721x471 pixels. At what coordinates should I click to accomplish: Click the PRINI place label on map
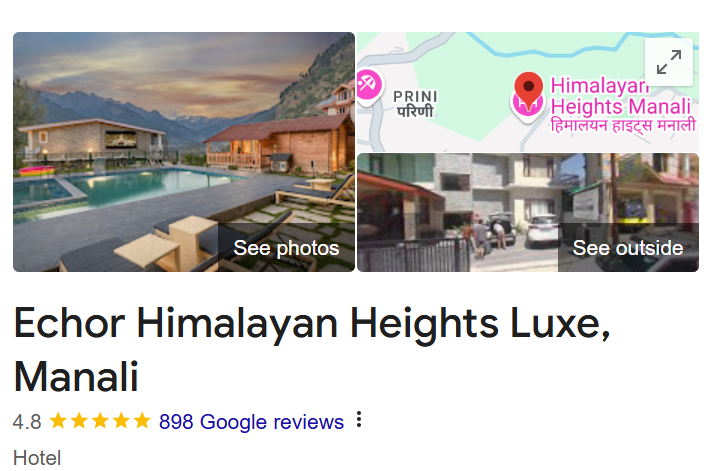[x=415, y=97]
